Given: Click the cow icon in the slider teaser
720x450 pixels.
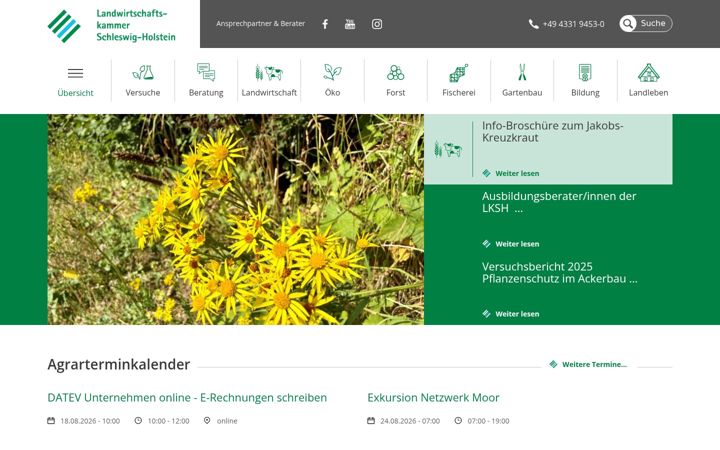Looking at the screenshot, I should pos(448,149).
